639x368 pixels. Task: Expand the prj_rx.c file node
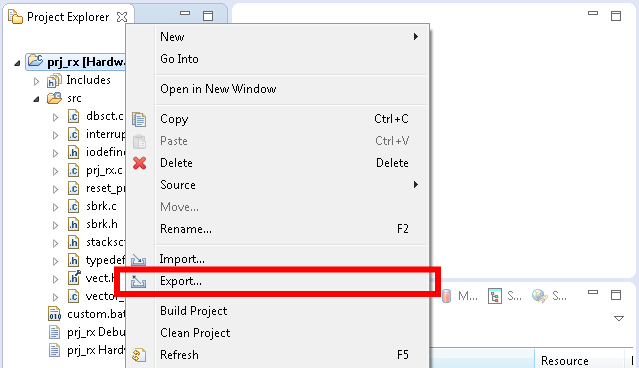[55, 171]
